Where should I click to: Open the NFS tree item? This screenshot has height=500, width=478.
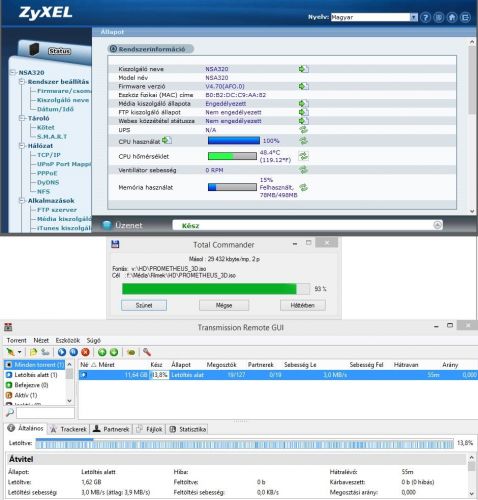point(43,192)
